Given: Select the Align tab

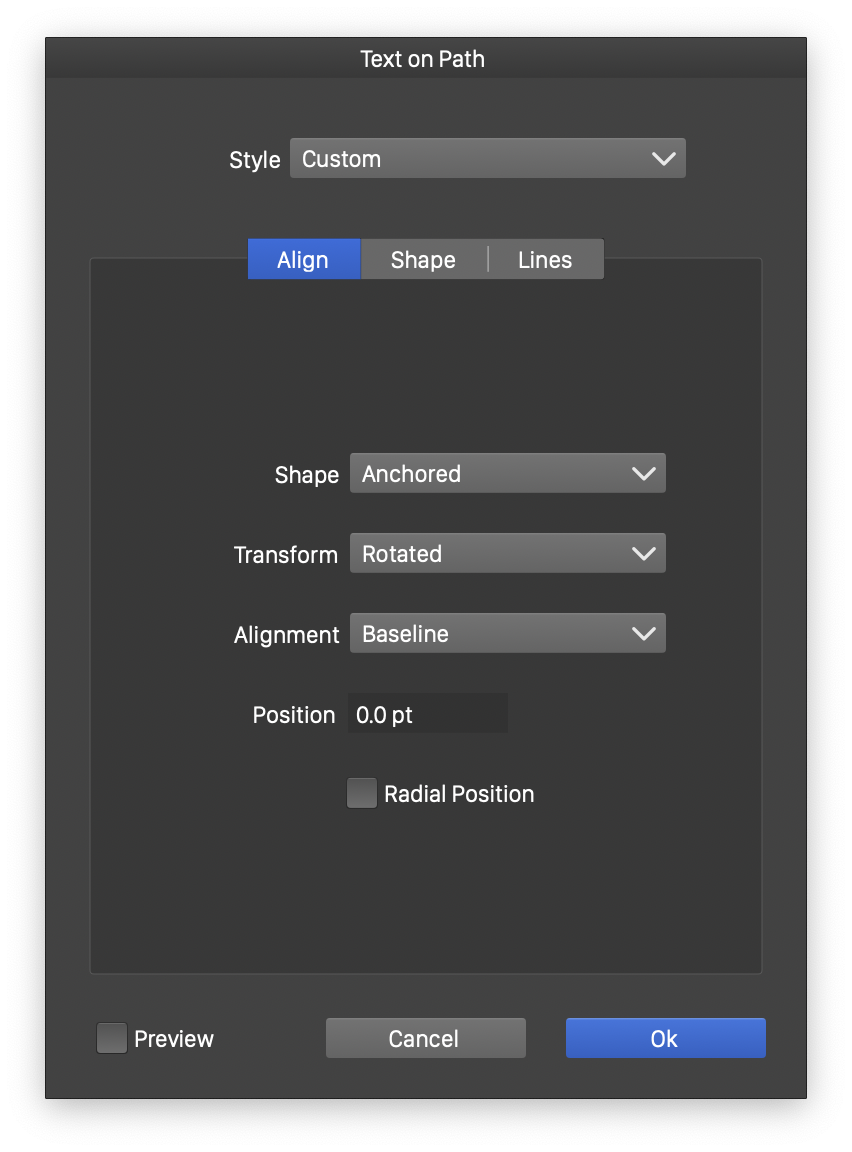Looking at the screenshot, I should 303,260.
